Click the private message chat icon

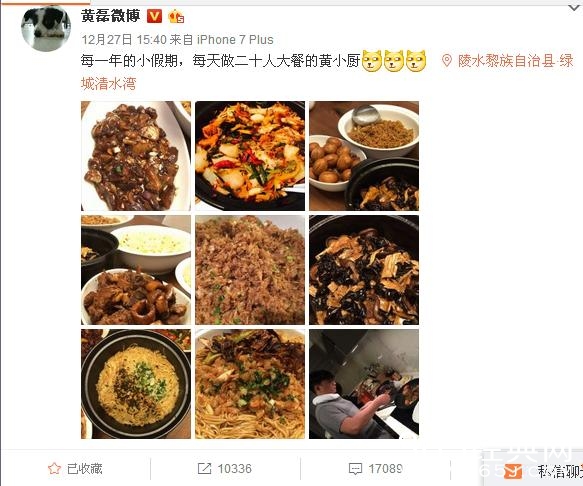pyautogui.click(x=513, y=471)
